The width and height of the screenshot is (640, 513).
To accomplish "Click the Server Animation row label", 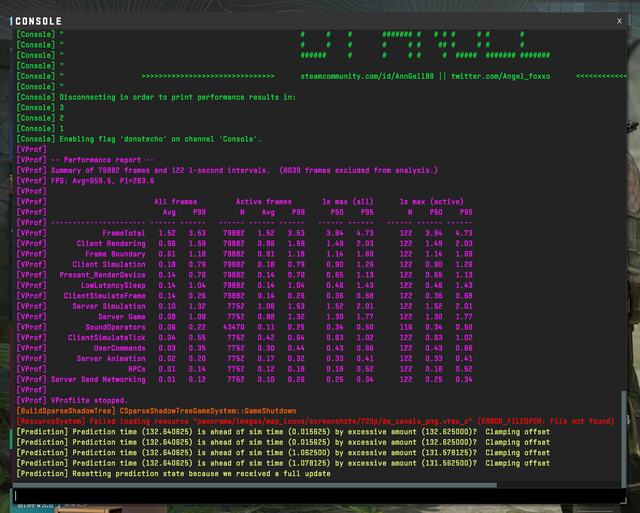I will (111, 358).
